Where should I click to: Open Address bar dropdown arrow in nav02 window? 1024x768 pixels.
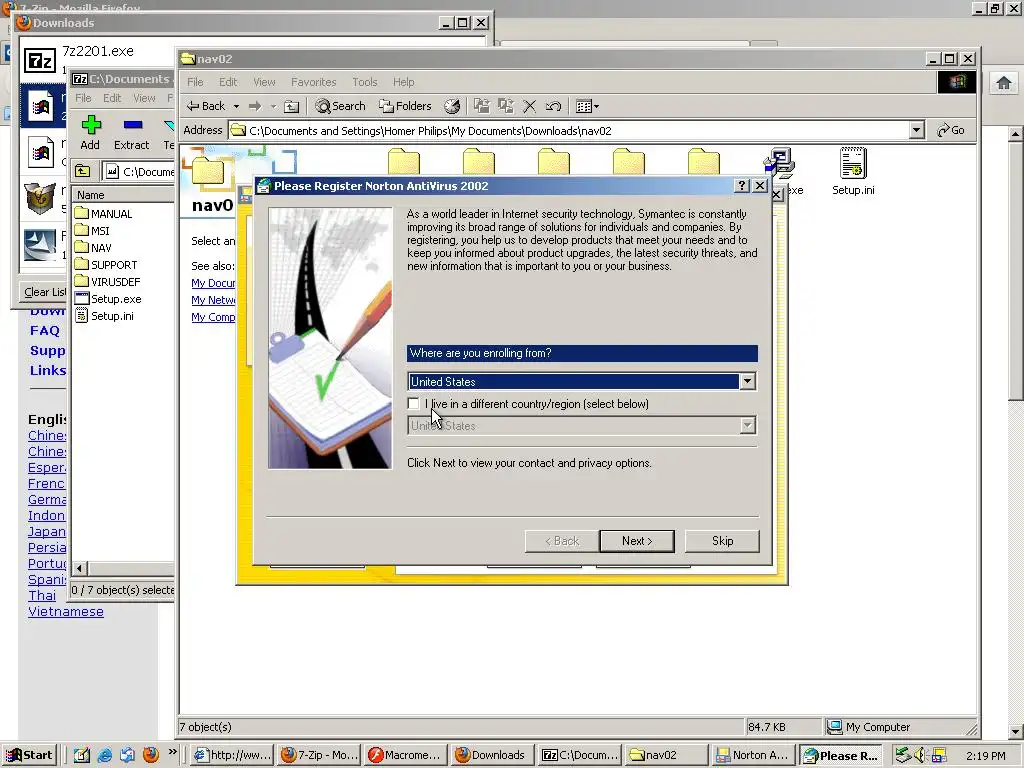917,130
